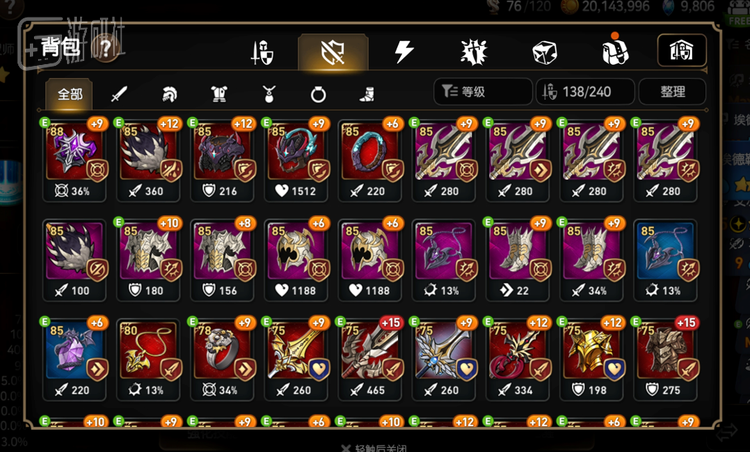Open the sword and shield equipment tab
750x452 pixels.
[x=263, y=52]
